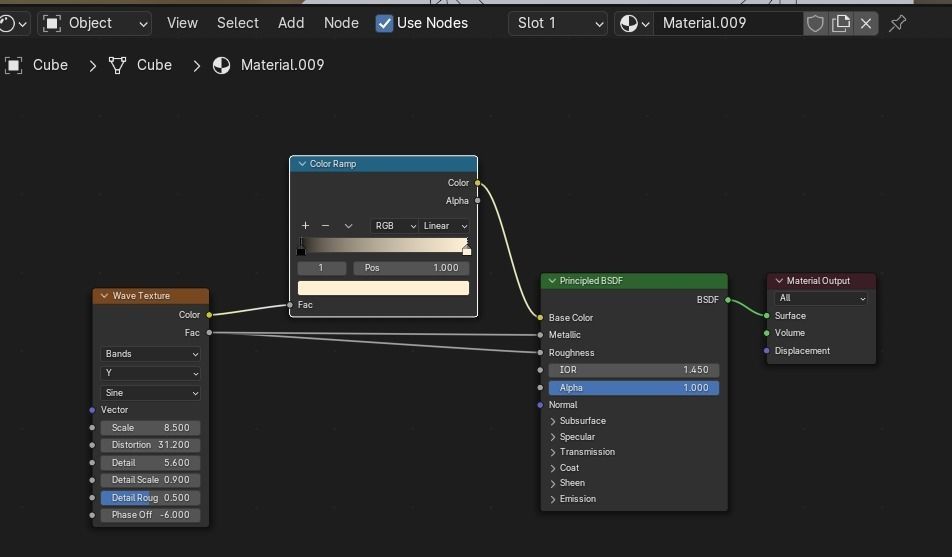Click Color Ramp Alpha output socket
Screen dimensions: 952x557
(478, 200)
